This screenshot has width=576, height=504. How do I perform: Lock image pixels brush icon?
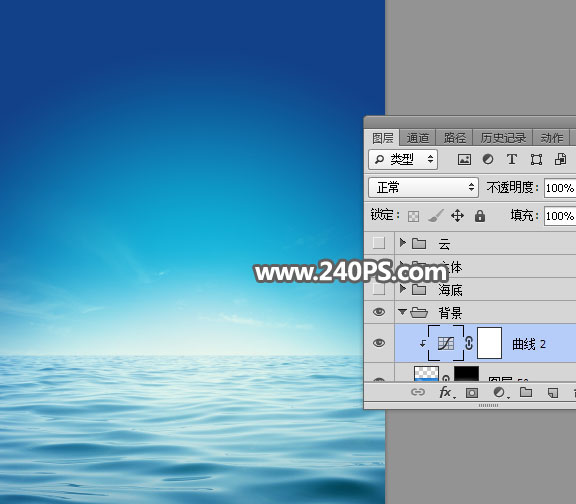point(436,216)
